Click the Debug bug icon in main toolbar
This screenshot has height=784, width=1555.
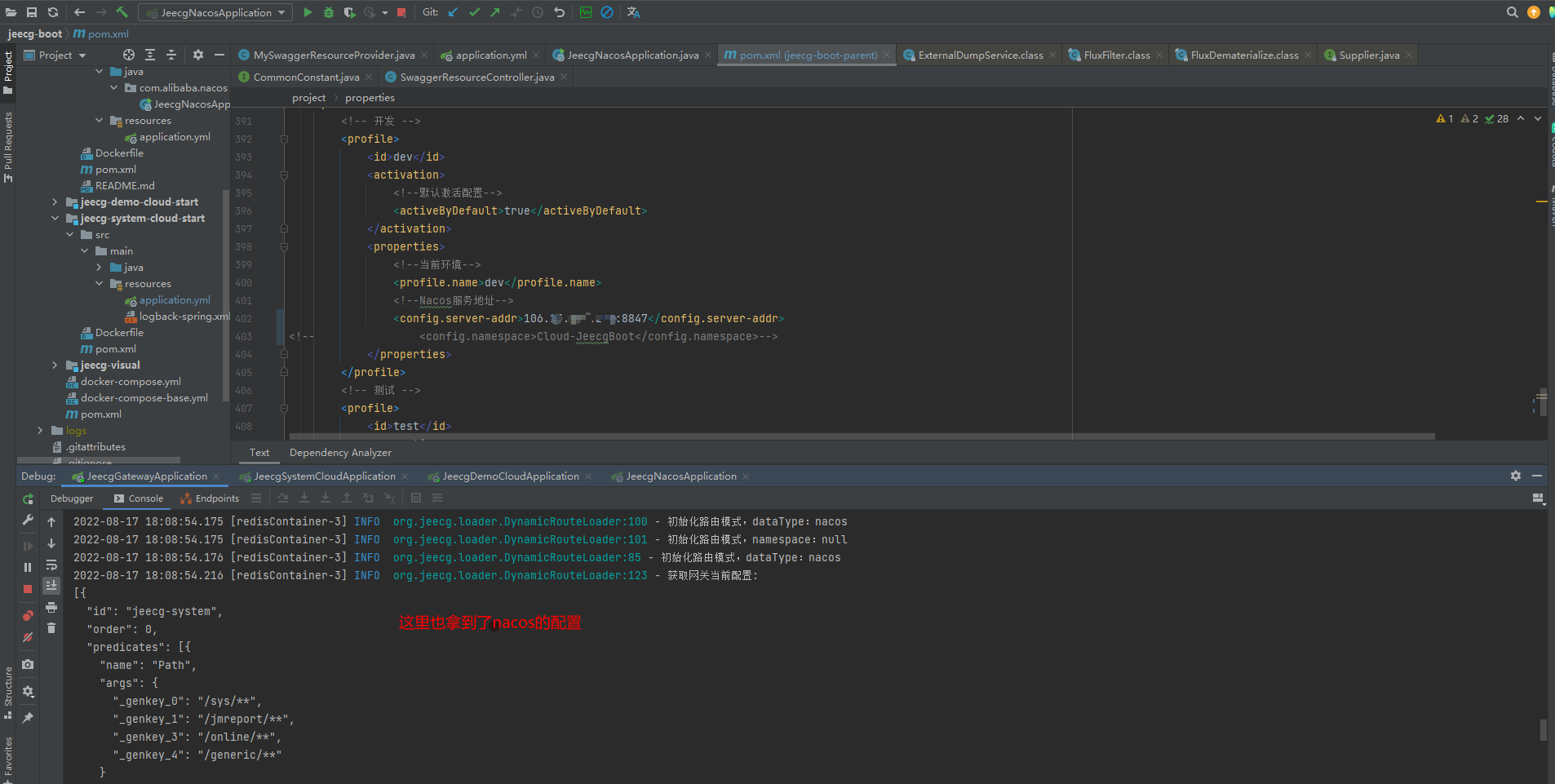329,12
